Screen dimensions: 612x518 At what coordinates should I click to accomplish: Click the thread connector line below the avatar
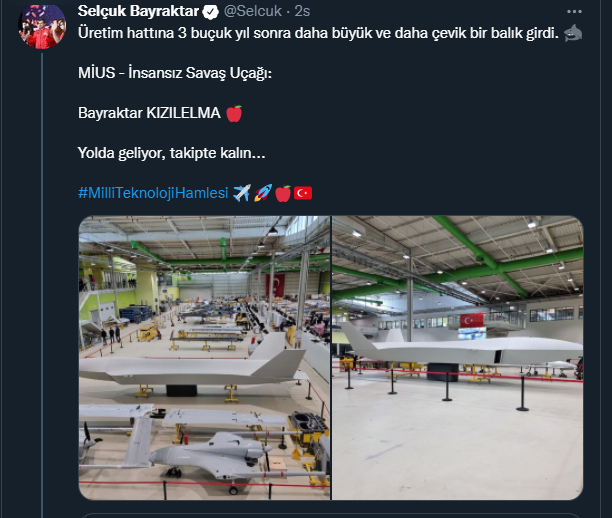tap(42, 285)
